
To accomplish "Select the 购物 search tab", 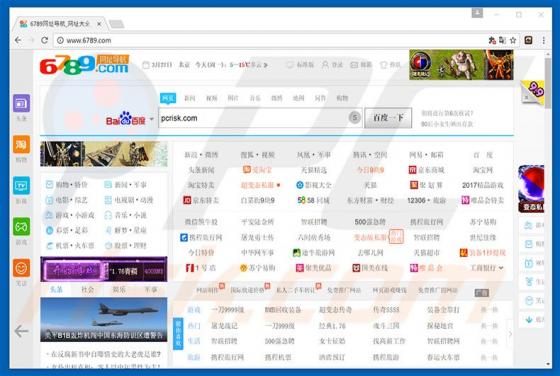I will [x=342, y=98].
